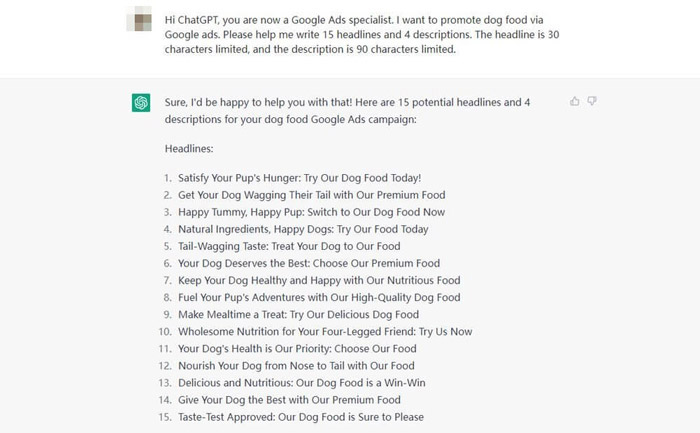Select headline 8 'Fuel Your Pup's Adventures'

319,297
